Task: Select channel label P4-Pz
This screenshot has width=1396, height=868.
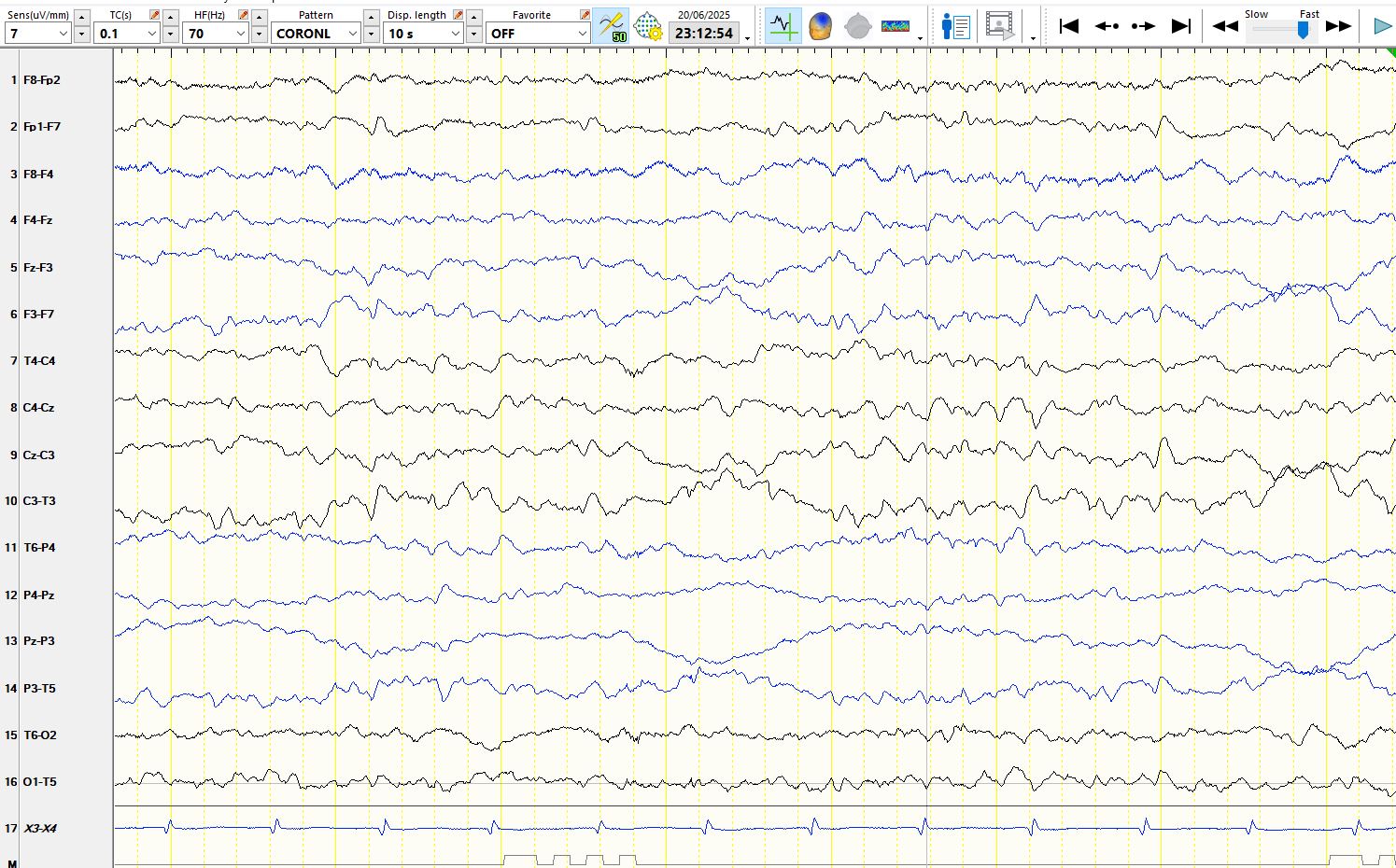Action: tap(38, 595)
